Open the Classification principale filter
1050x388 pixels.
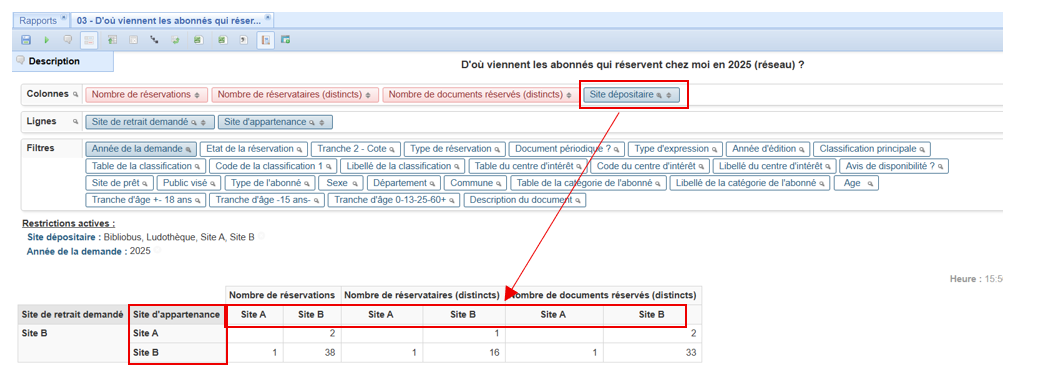click(x=872, y=149)
